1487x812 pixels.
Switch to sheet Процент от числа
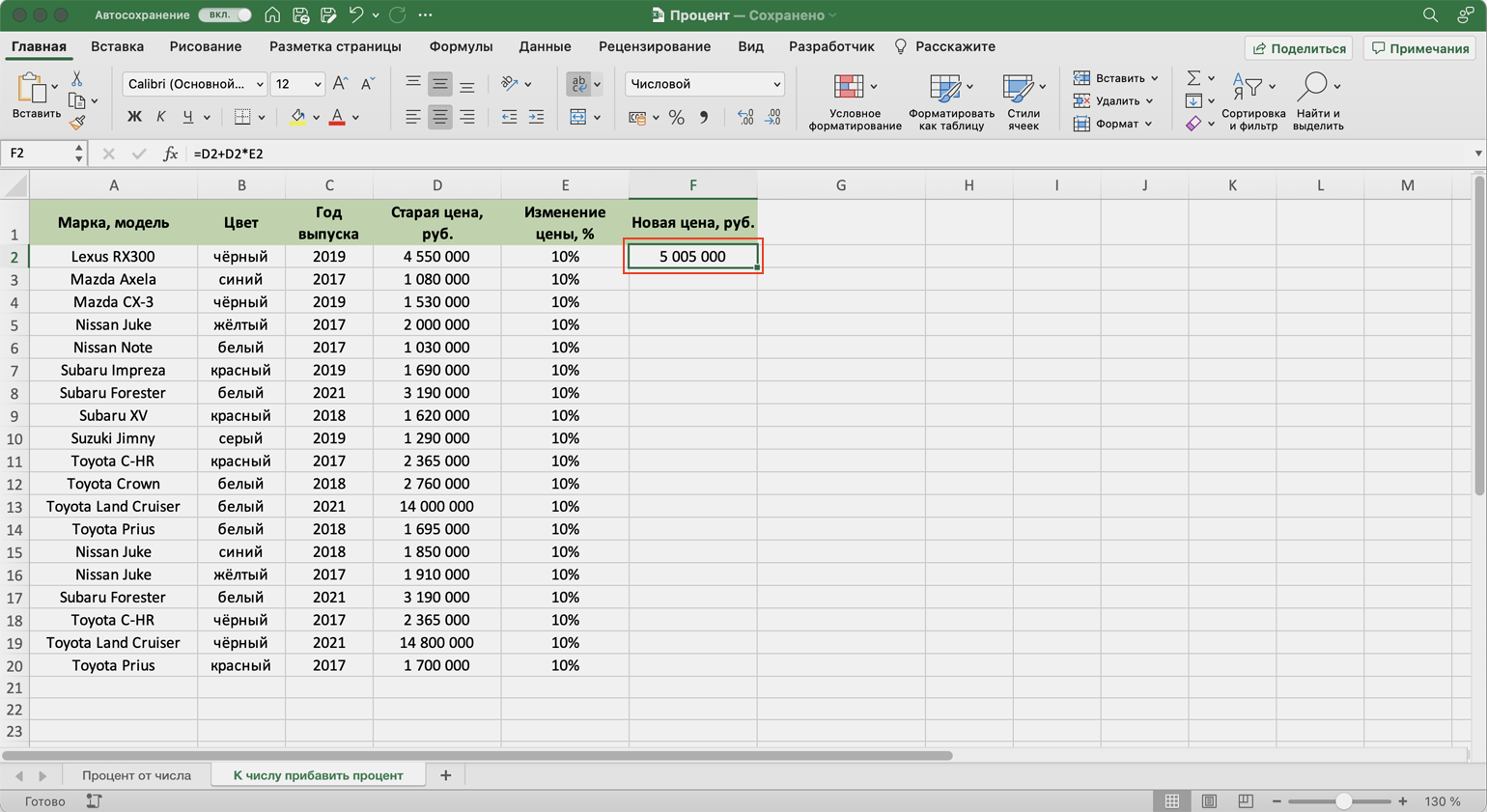(136, 775)
